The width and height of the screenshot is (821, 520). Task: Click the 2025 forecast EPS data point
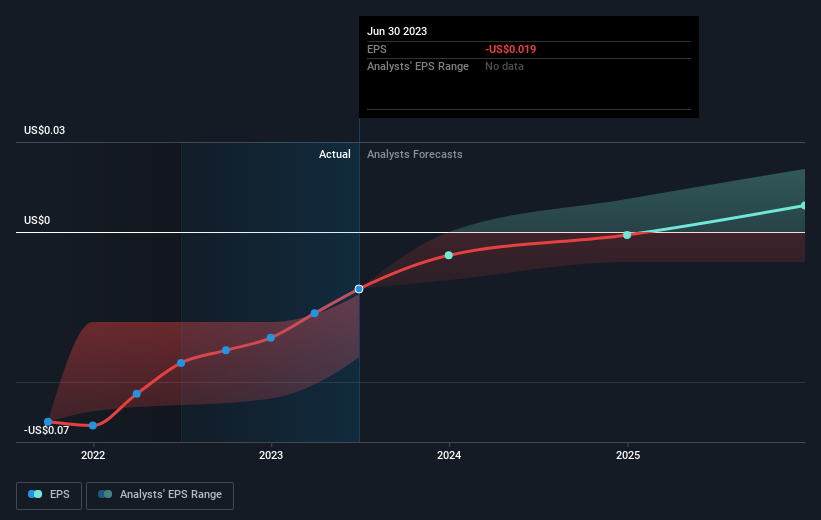(x=627, y=235)
